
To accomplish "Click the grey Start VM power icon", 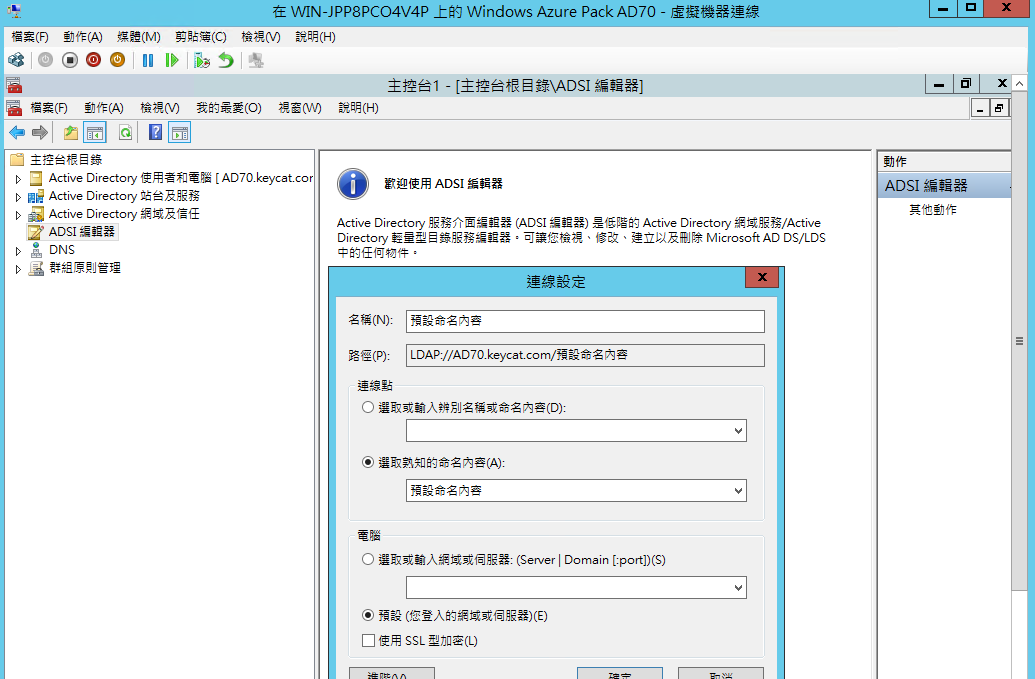I will click(45, 61).
